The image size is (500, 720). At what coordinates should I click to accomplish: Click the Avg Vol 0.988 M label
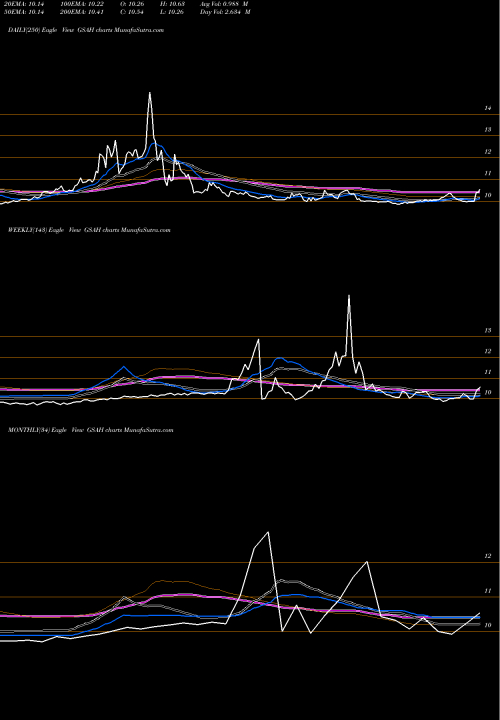(224, 4)
